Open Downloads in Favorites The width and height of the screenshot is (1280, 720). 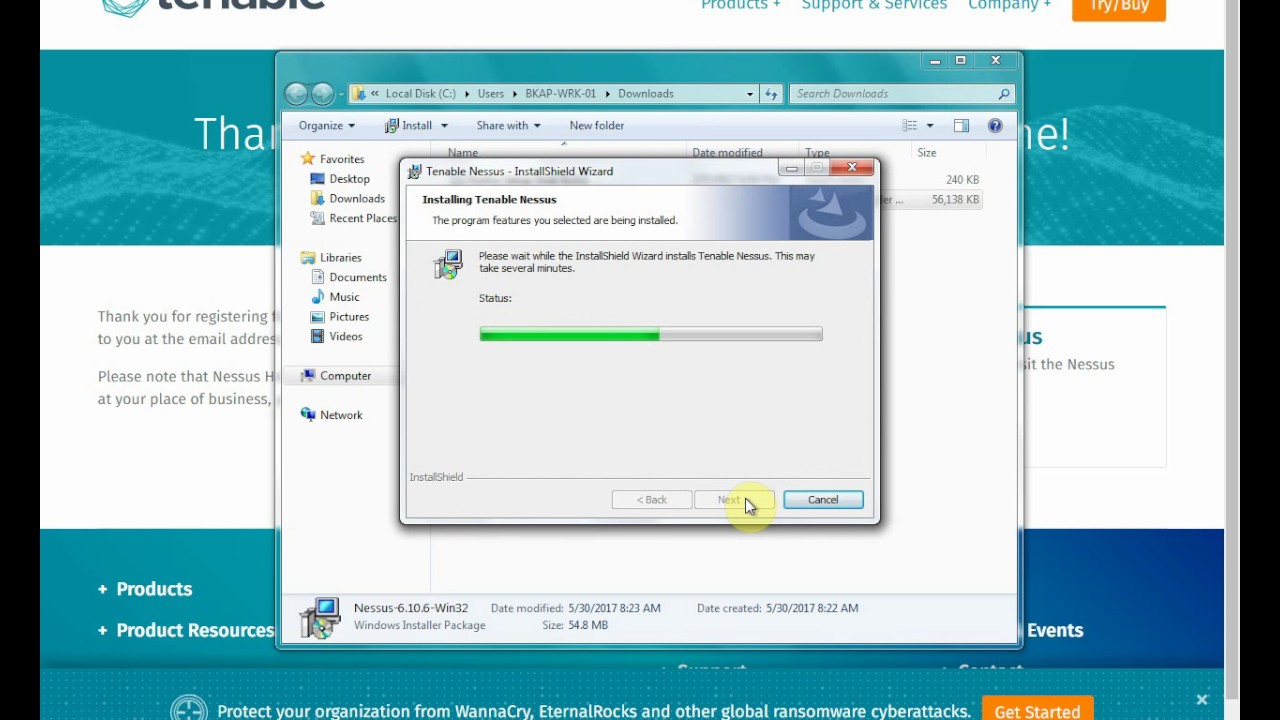click(357, 199)
